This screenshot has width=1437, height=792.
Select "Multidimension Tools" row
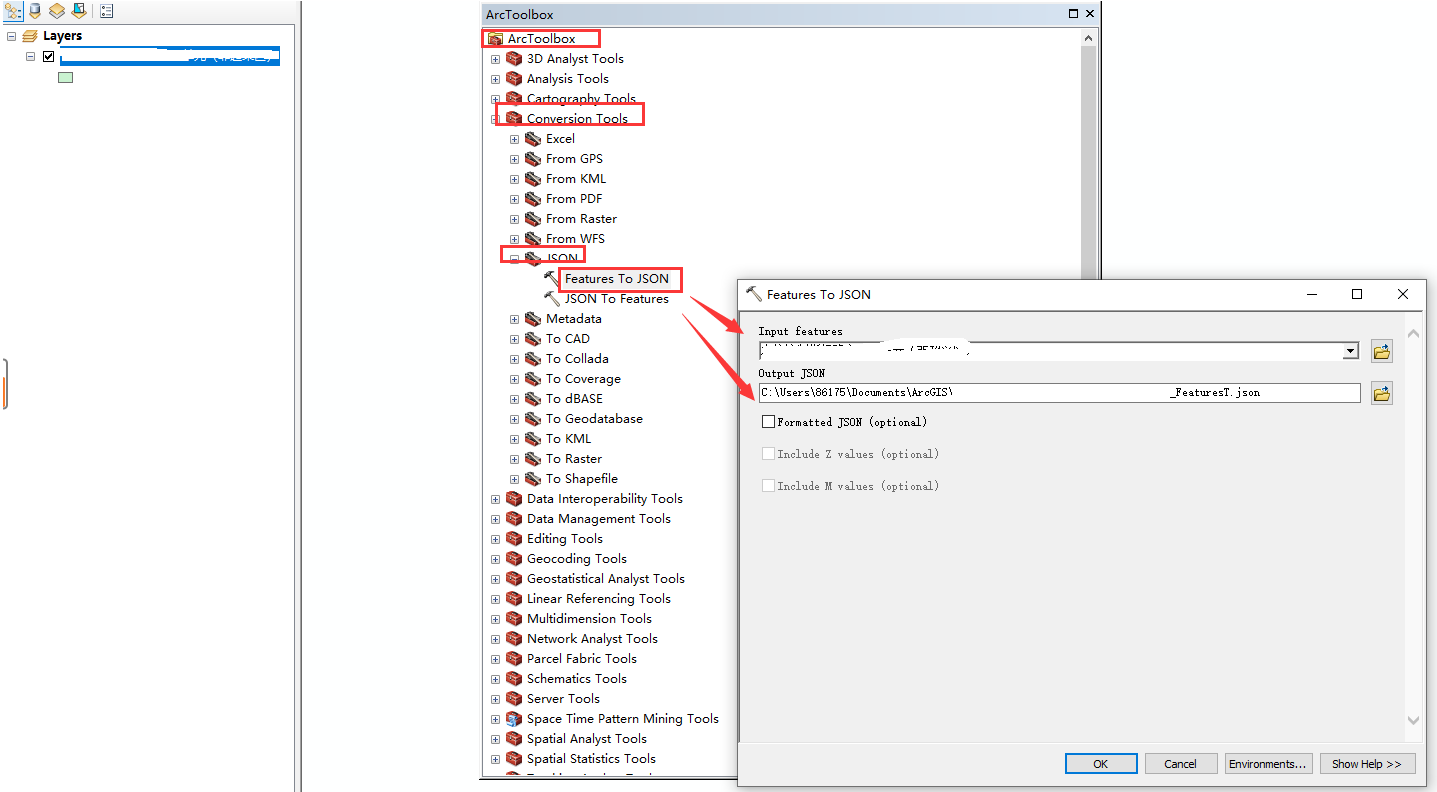coord(589,619)
